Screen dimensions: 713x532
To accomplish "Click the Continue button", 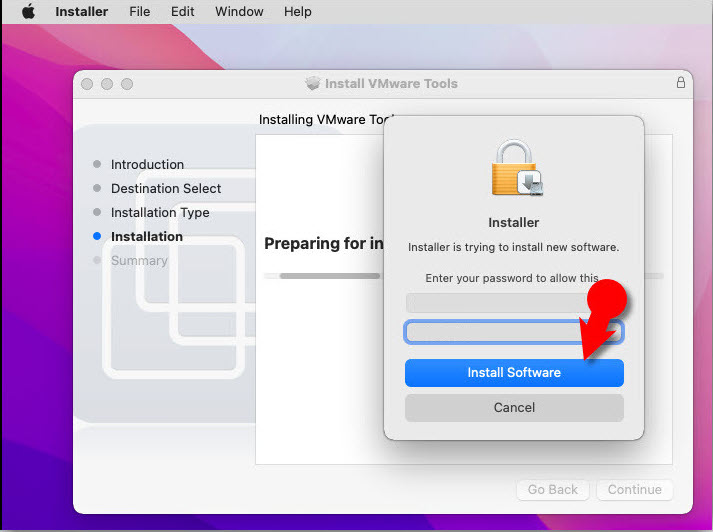I will 635,489.
